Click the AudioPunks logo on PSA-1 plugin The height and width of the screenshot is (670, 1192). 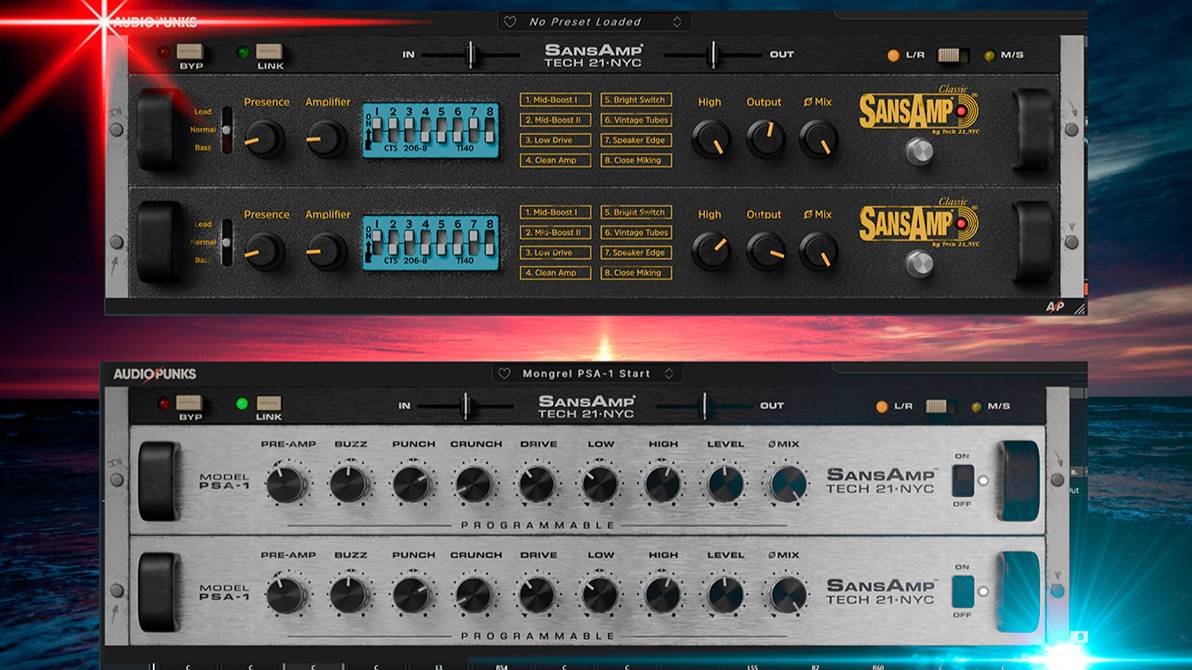pos(155,374)
